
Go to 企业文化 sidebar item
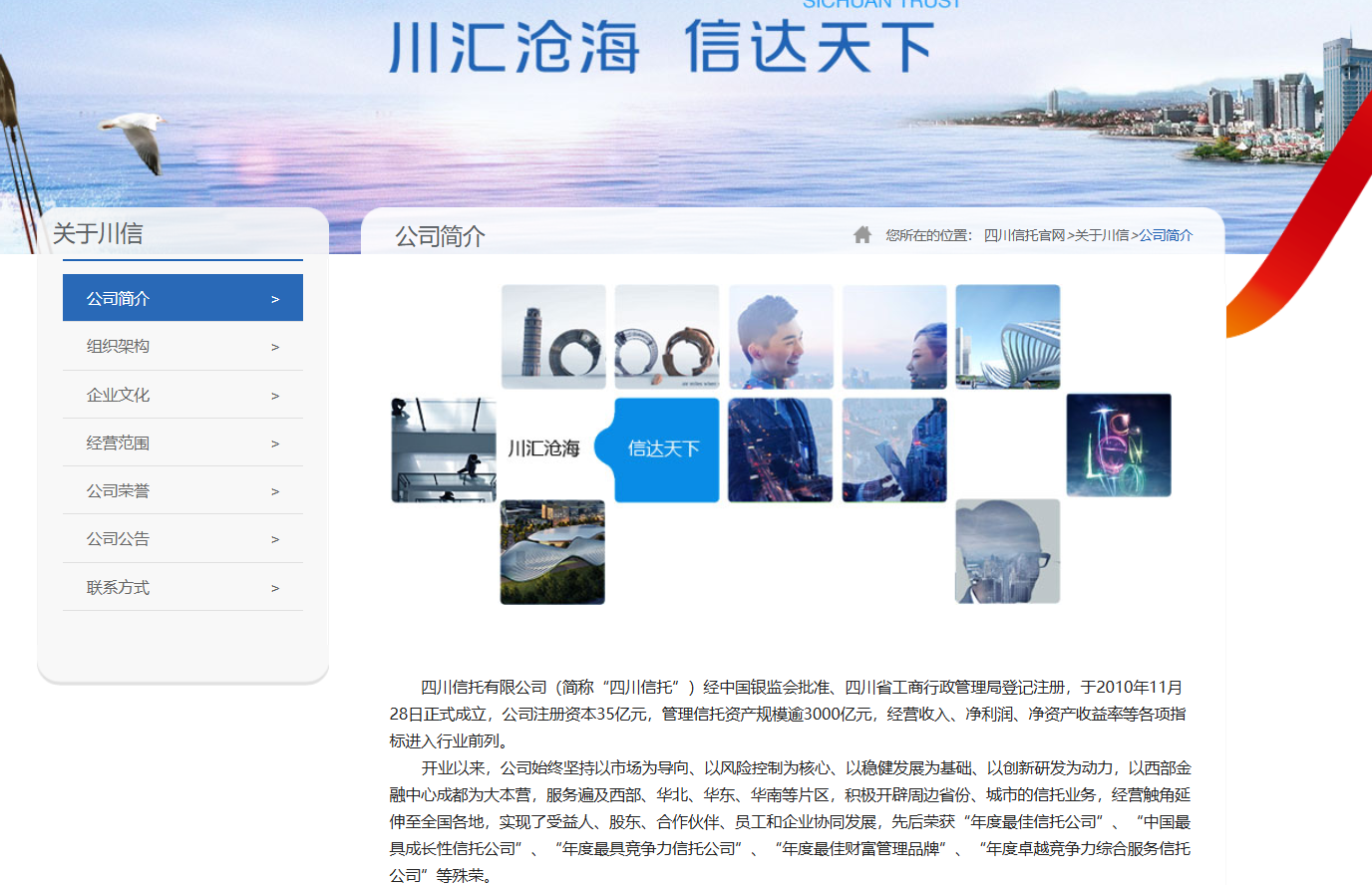118,395
